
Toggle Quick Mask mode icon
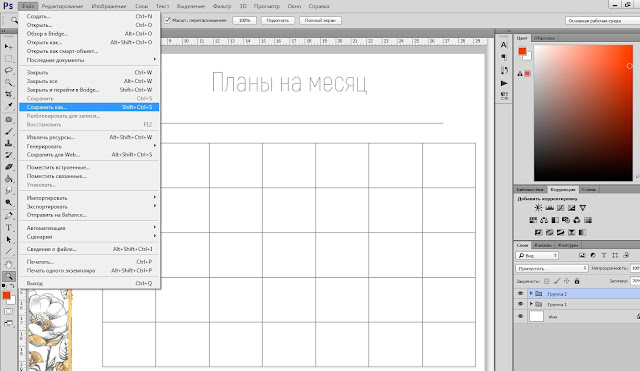coord(9,311)
